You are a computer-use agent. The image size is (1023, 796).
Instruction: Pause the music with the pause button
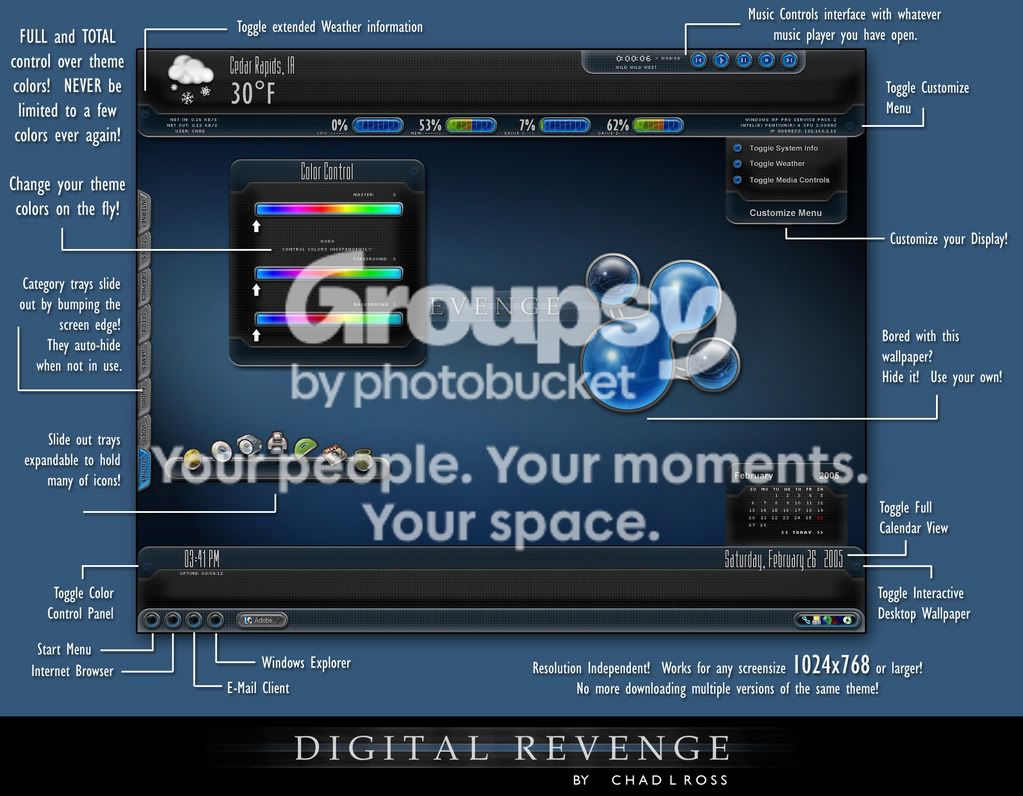(744, 60)
